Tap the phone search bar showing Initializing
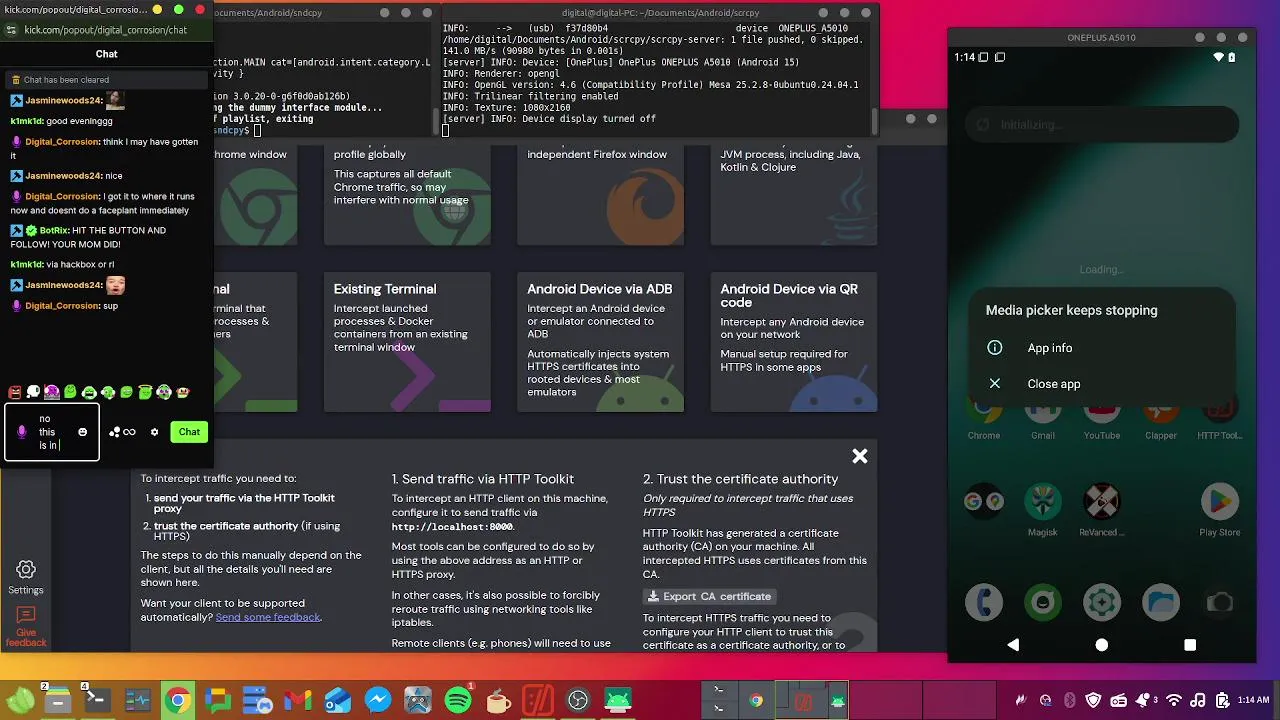Screen dimensions: 1280x720 click(x=1102, y=125)
